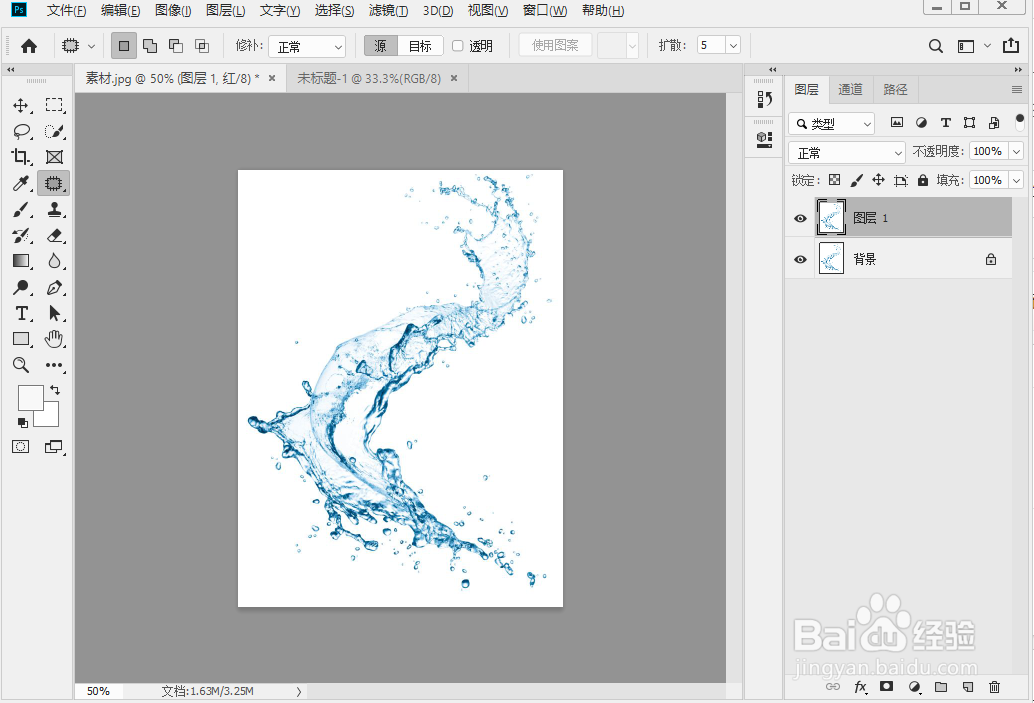Image resolution: width=1034 pixels, height=703 pixels.
Task: Select the Brush tool
Action: pos(21,210)
